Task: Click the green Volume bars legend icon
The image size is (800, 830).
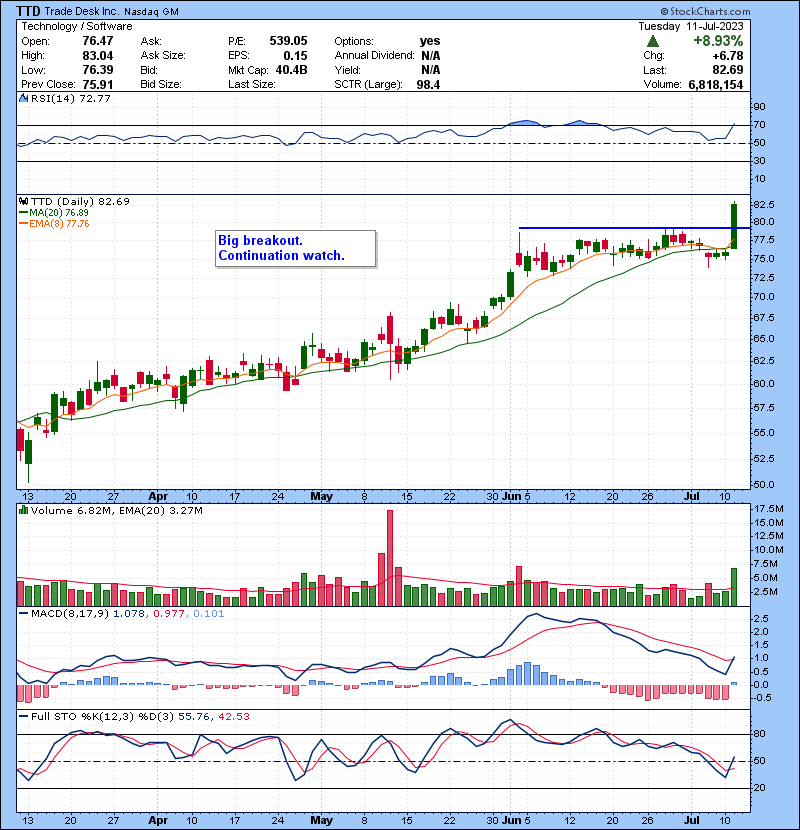Action: coord(22,511)
